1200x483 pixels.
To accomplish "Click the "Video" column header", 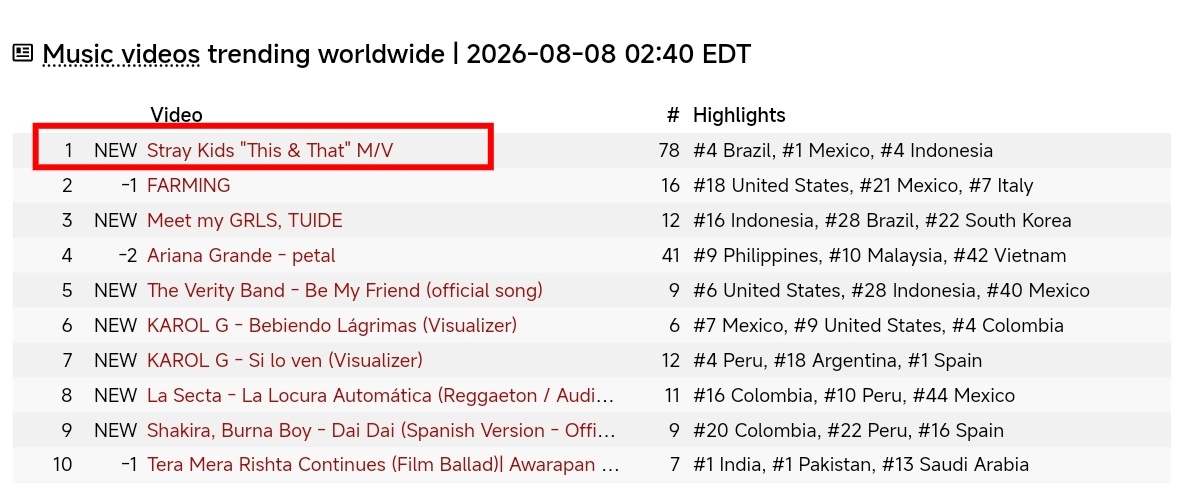I will [x=176, y=115].
